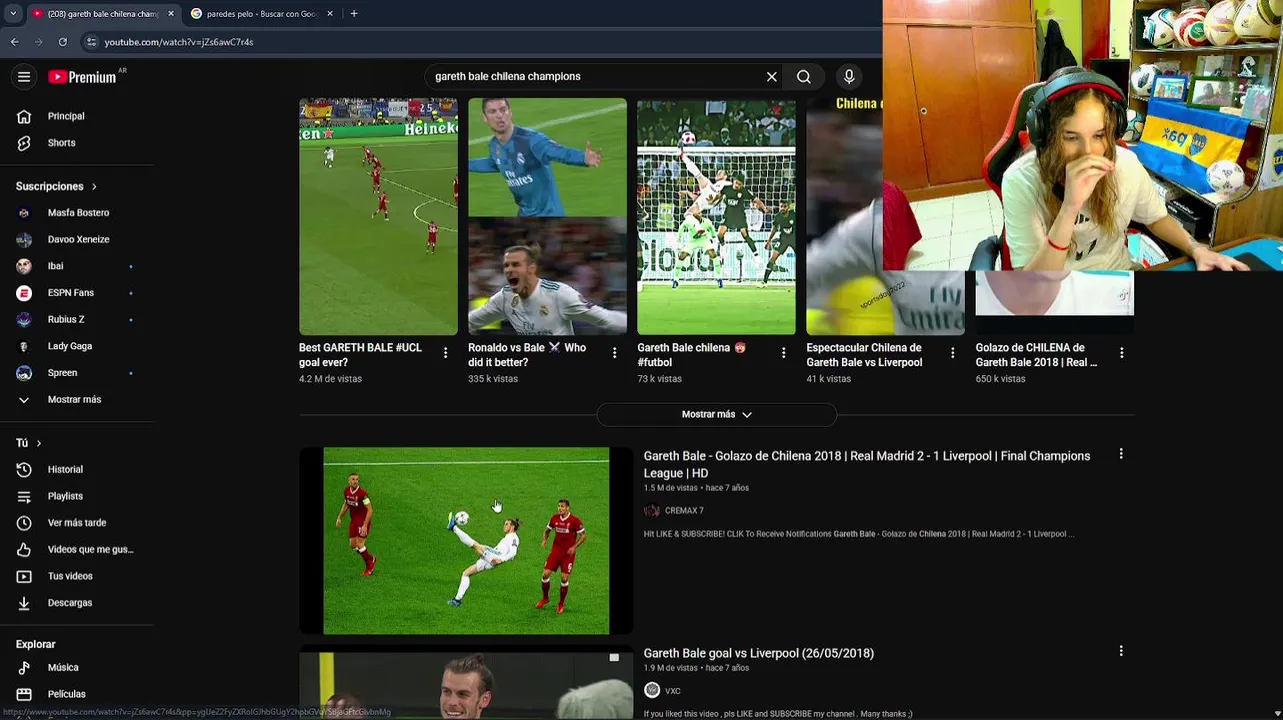Open CREMAX 7 channel link
1283x720 pixels.
point(684,511)
